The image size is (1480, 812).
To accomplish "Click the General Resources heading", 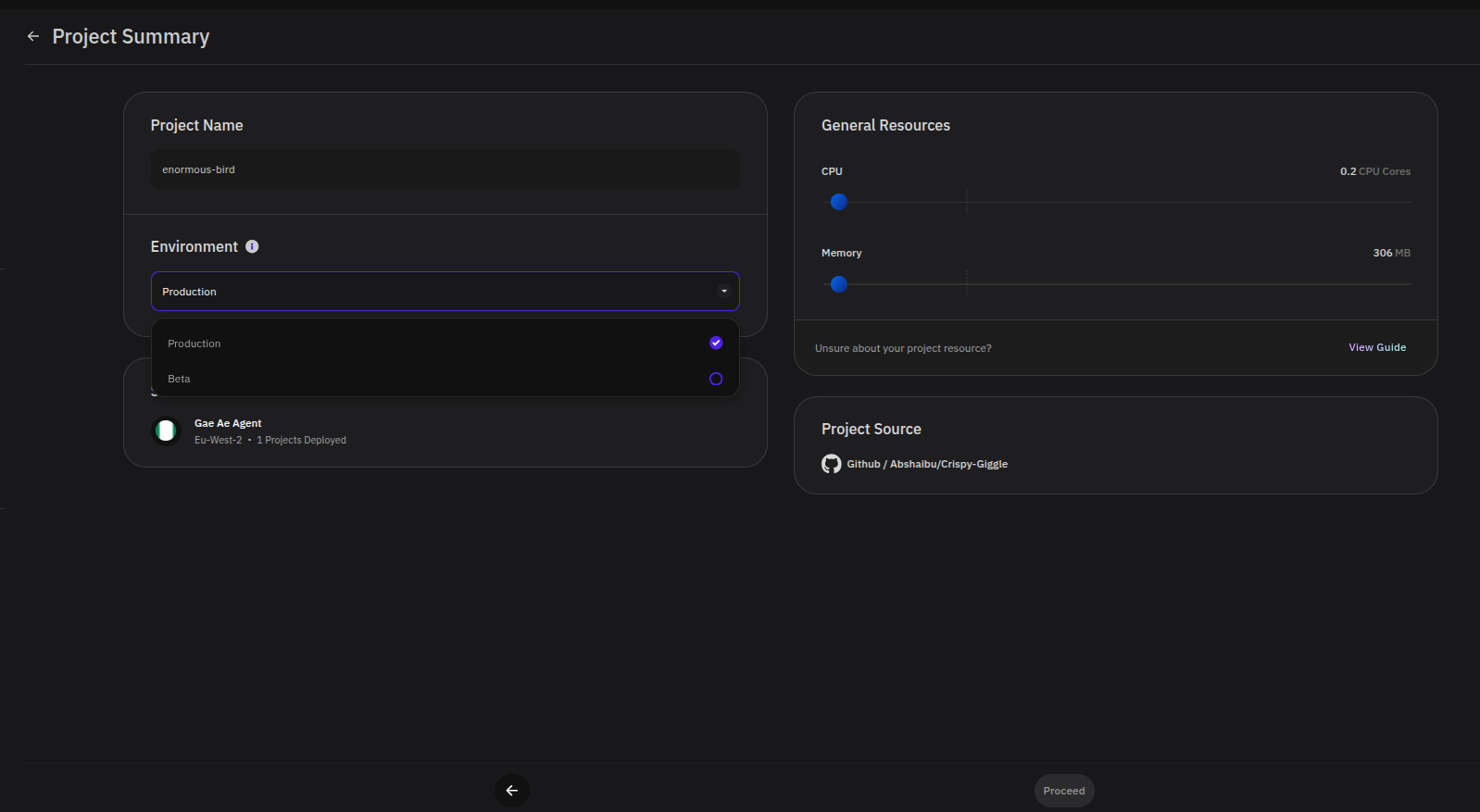I will point(885,125).
